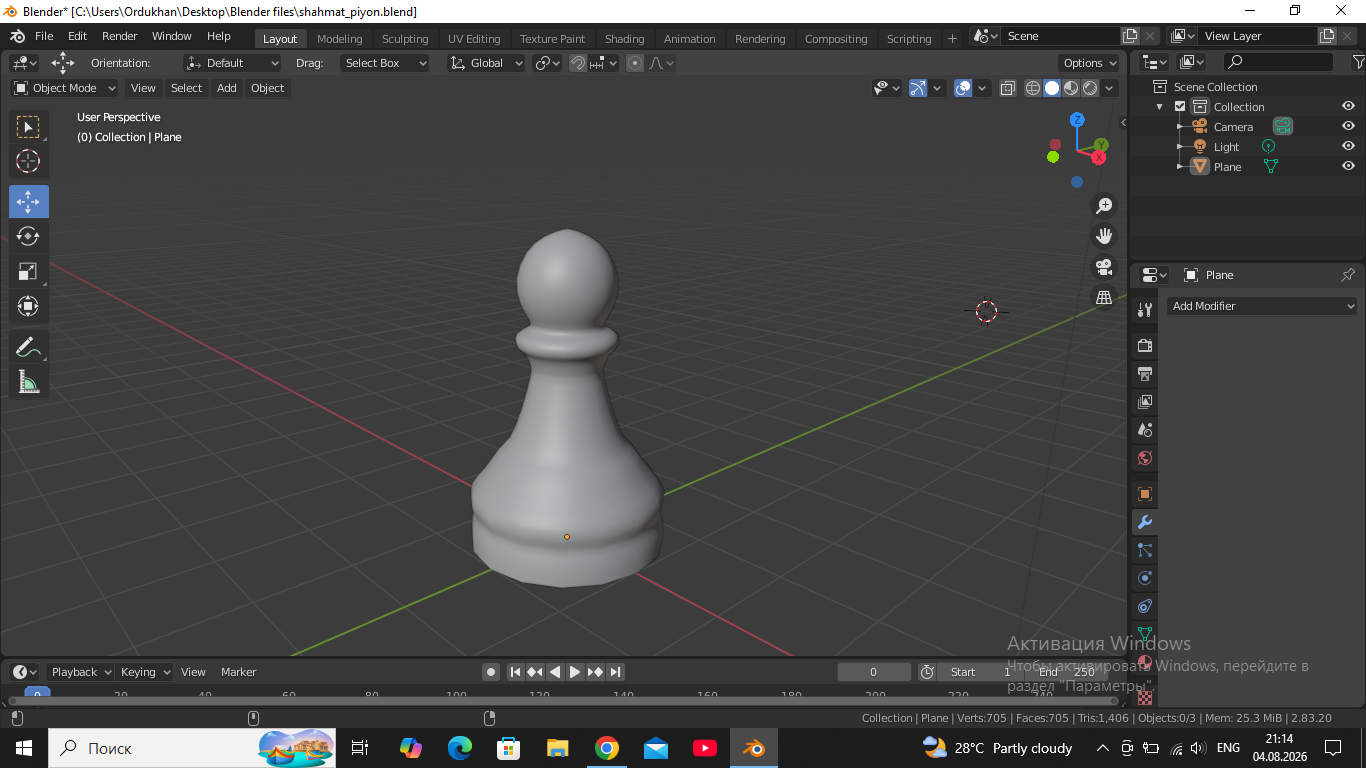1366x768 pixels.
Task: Switch to the UV Editing workspace tab
Action: 474,39
